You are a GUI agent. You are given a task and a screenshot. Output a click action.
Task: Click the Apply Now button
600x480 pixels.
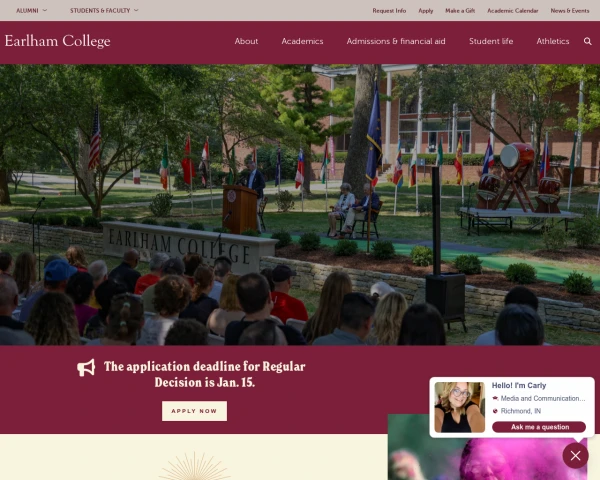194,411
